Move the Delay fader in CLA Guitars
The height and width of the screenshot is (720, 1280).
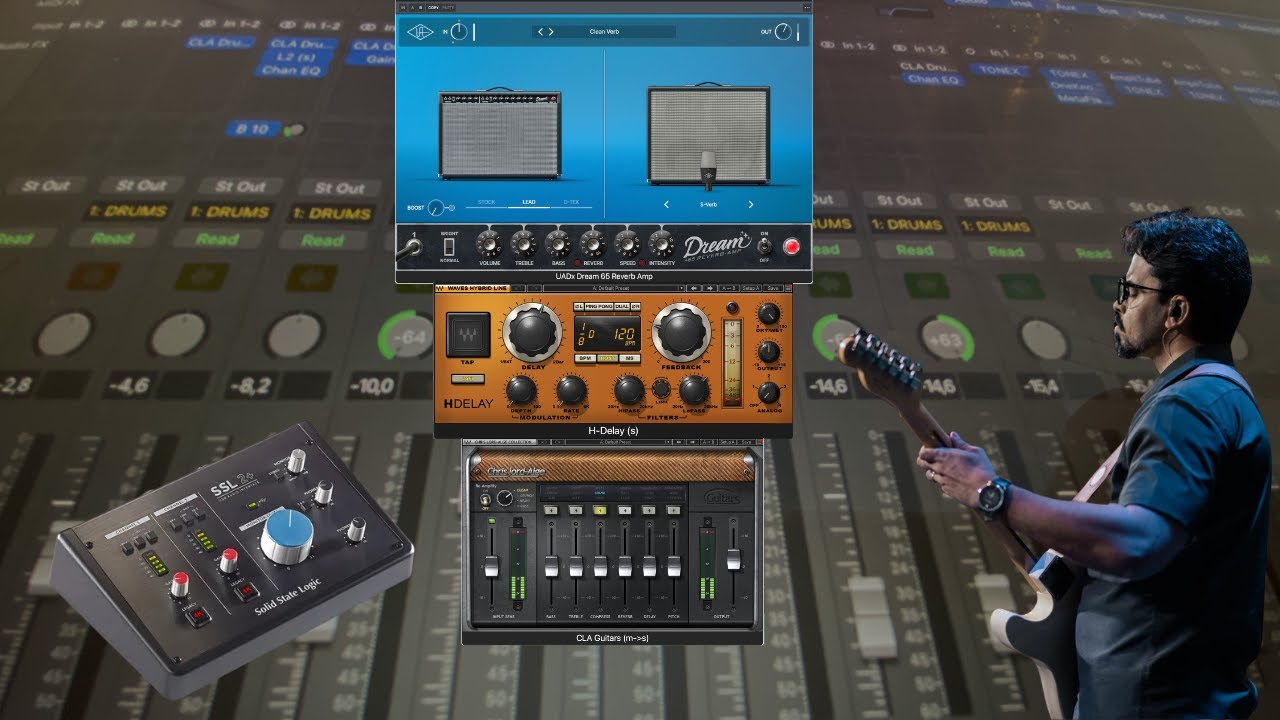coord(649,566)
